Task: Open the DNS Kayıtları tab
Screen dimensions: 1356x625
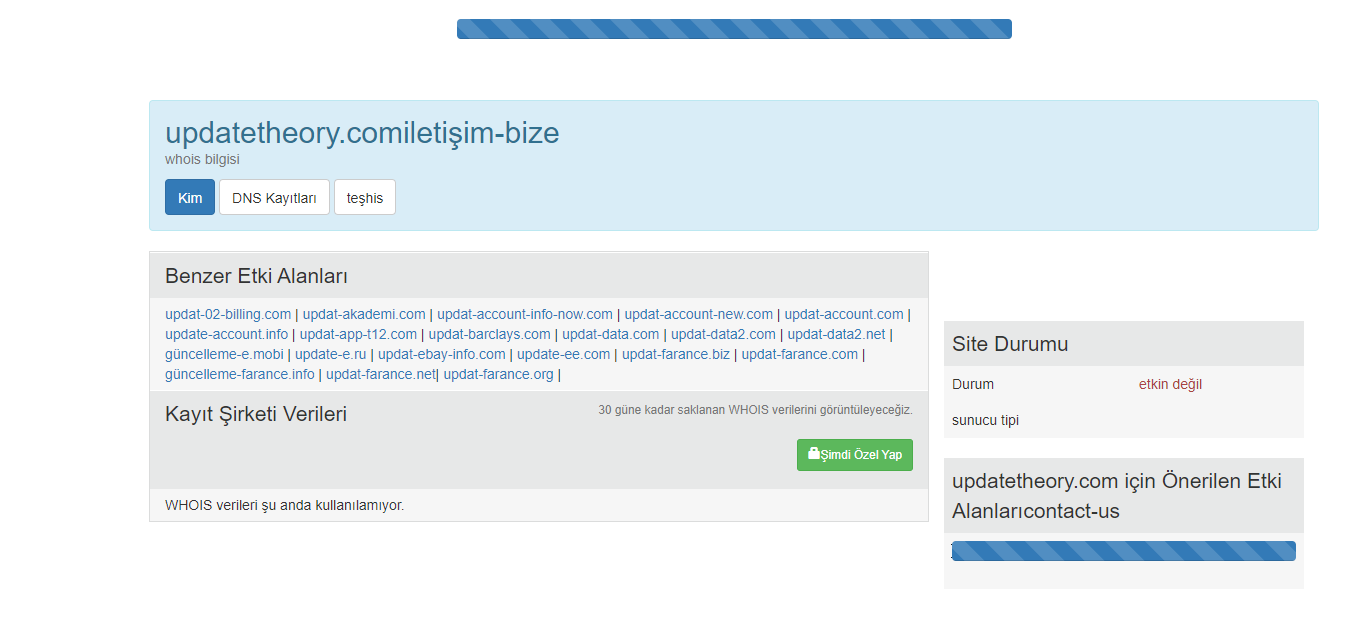Action: (x=274, y=198)
